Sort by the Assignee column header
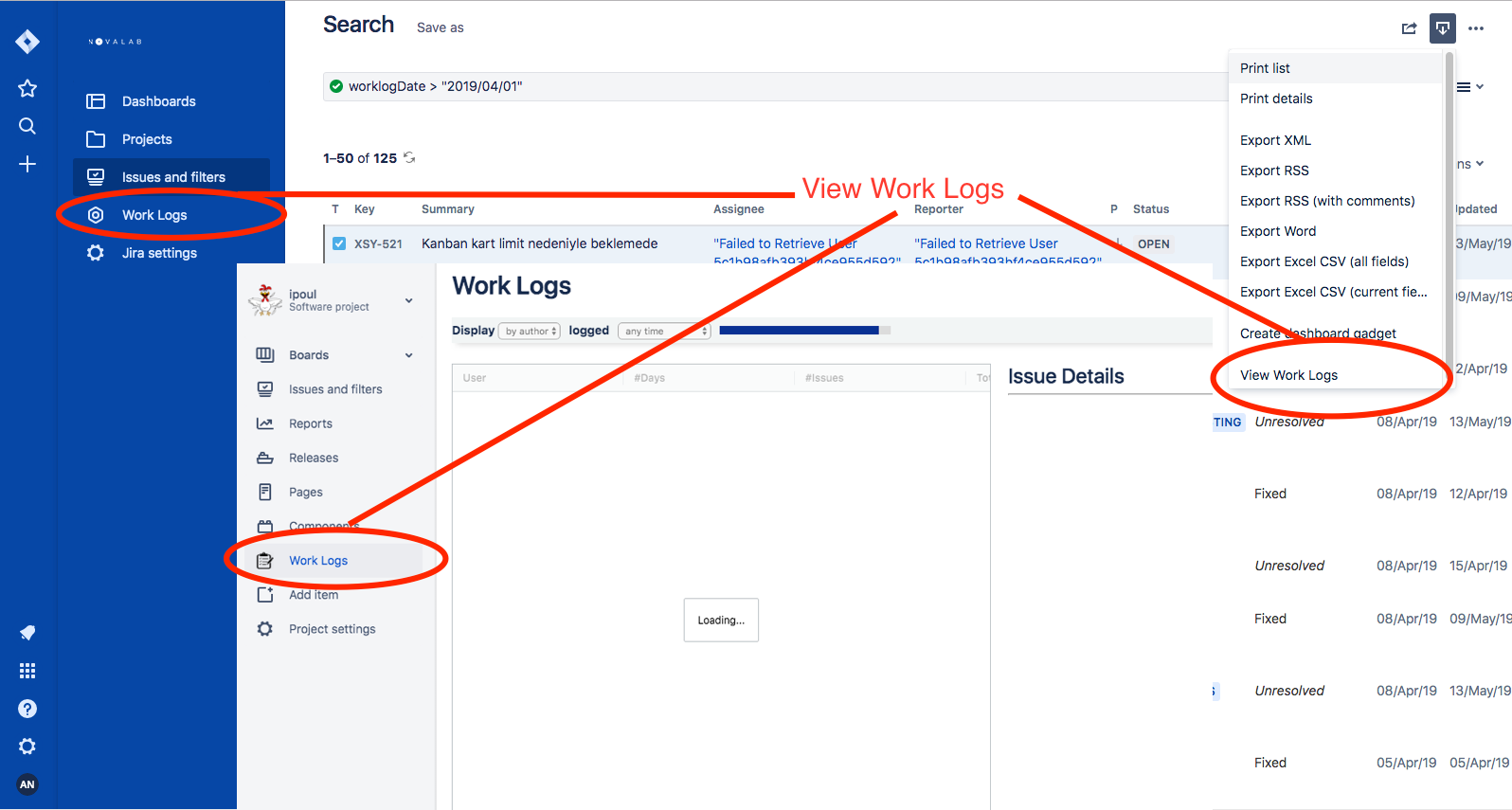The height and width of the screenshot is (810, 1512). pos(739,209)
